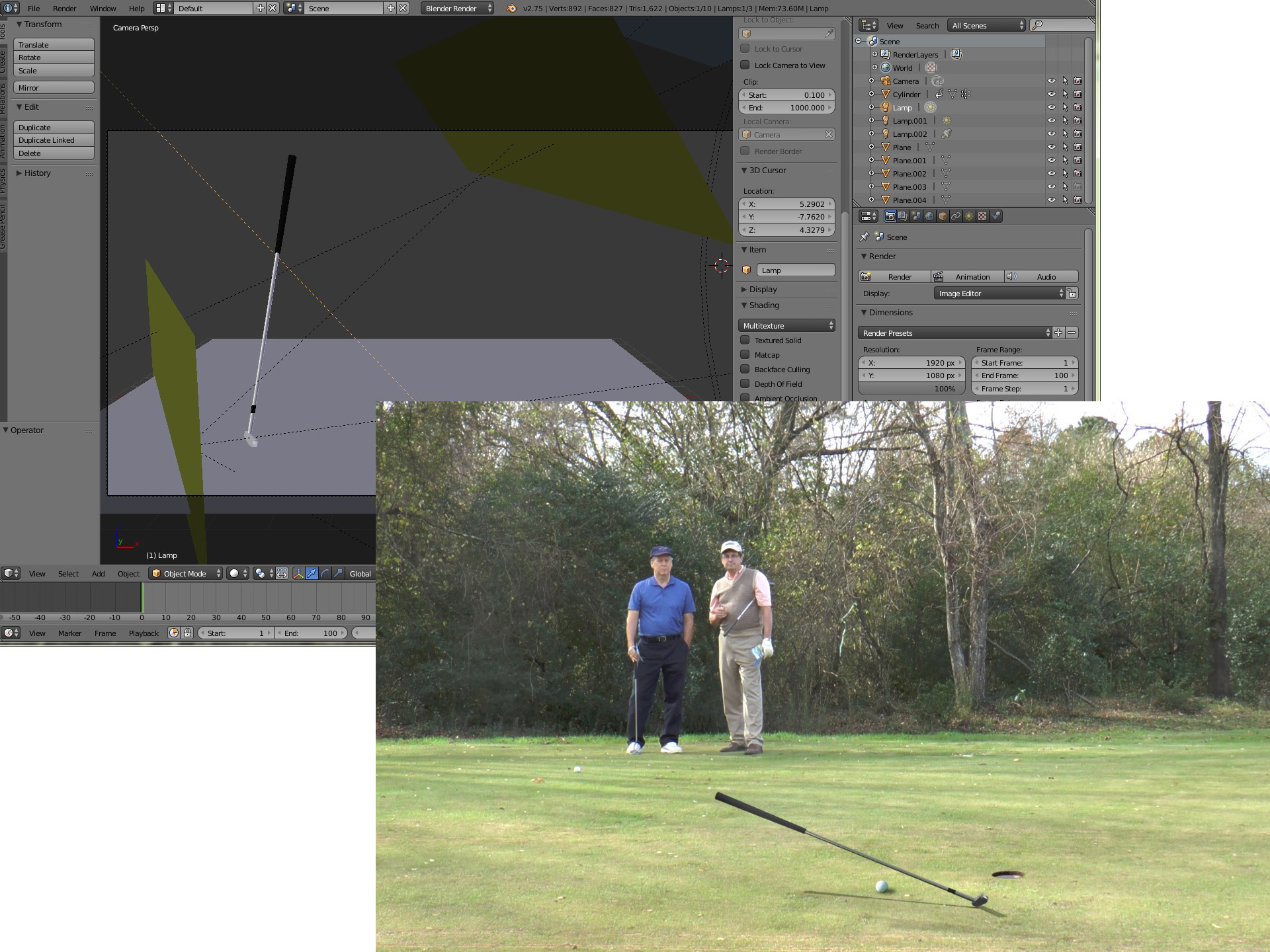Image resolution: width=1270 pixels, height=952 pixels.
Task: Open the Multitexture shading dropdown
Action: [x=786, y=325]
